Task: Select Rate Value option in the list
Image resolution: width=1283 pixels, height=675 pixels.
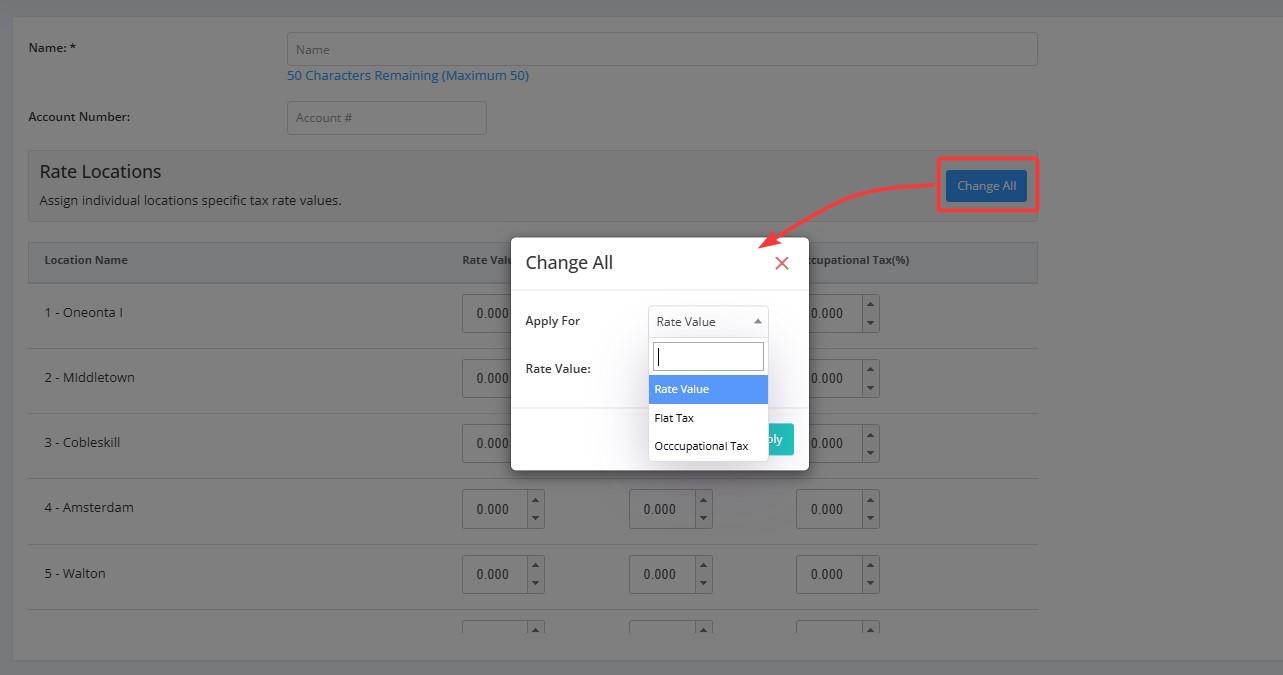Action: [708, 389]
